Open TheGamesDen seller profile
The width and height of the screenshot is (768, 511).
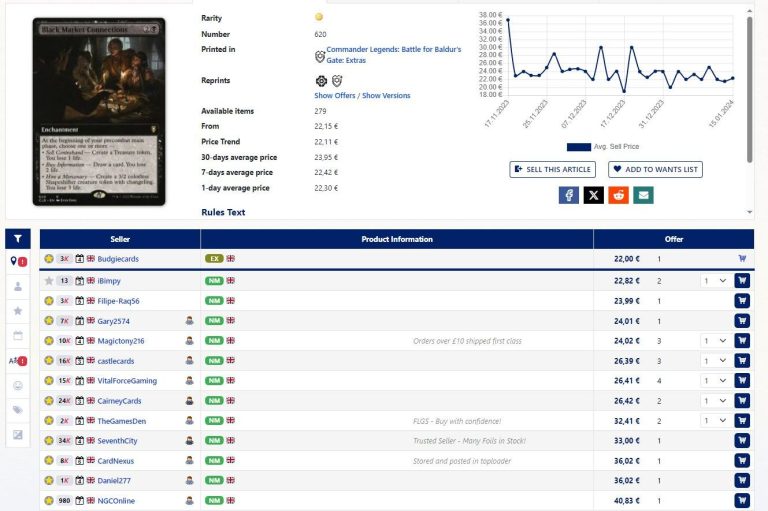(x=121, y=420)
